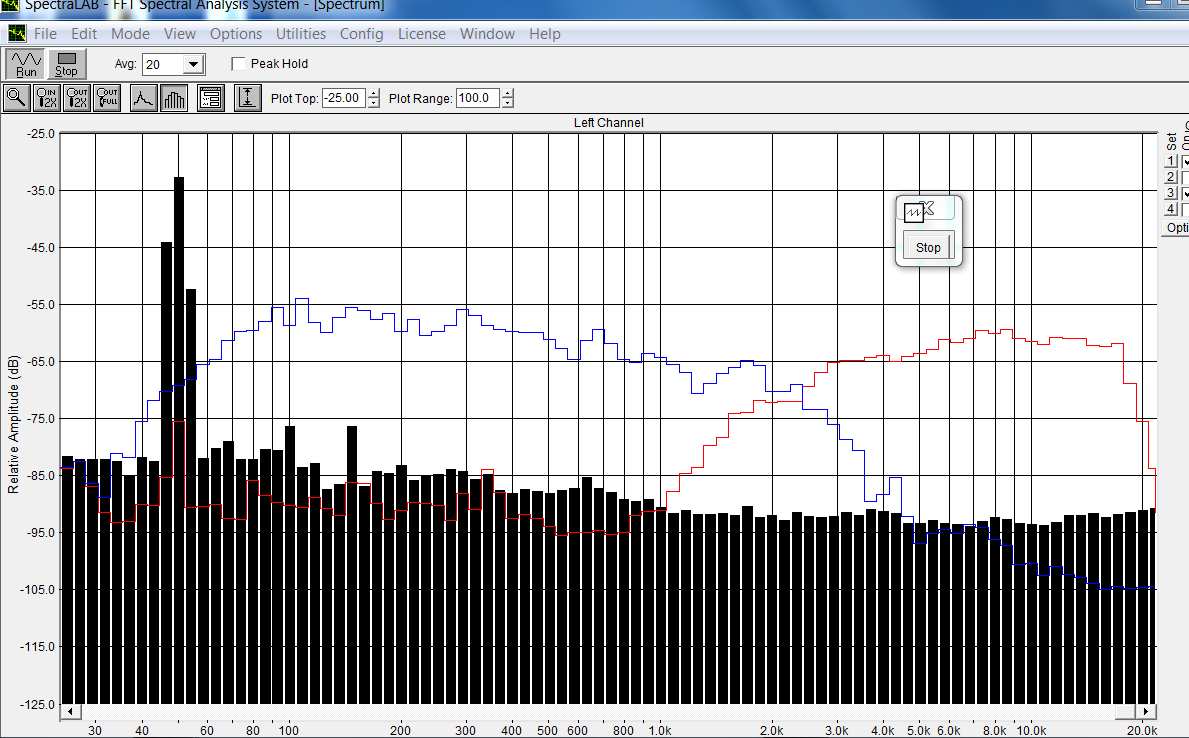Decrease the Plot Range value
The width and height of the screenshot is (1189, 738).
pos(508,103)
